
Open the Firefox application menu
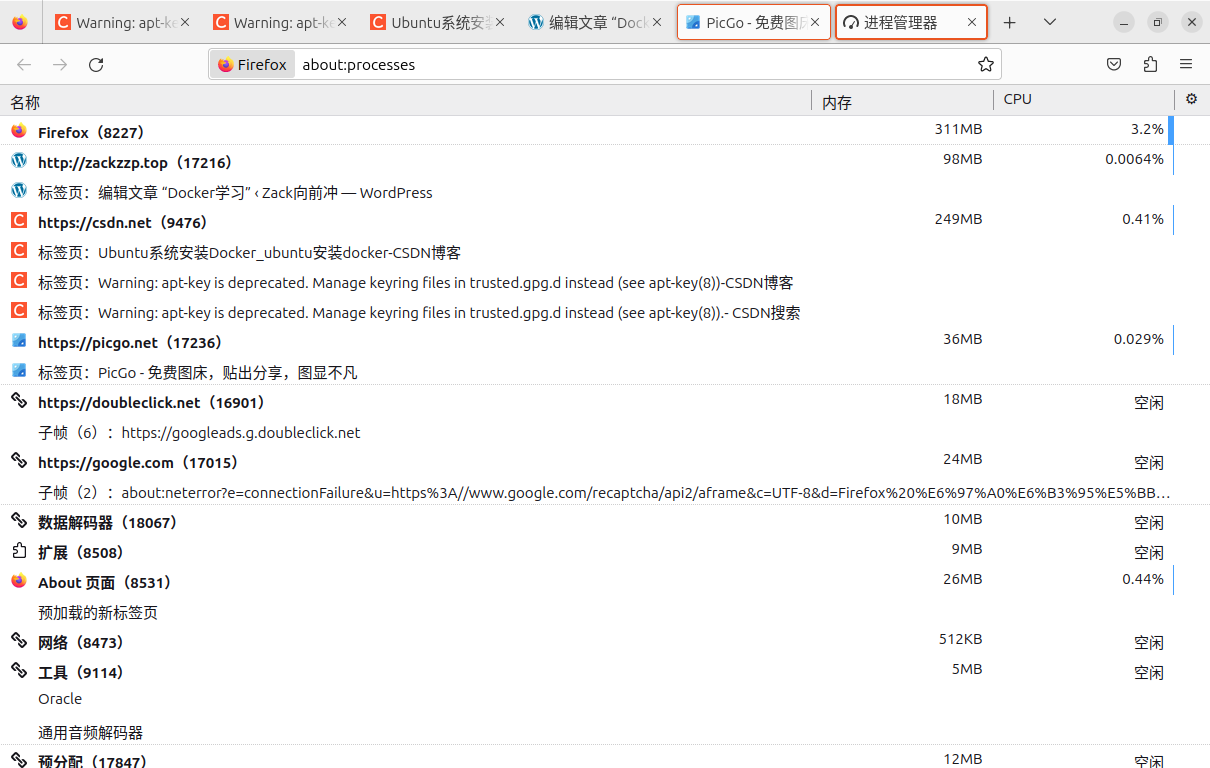(1186, 65)
